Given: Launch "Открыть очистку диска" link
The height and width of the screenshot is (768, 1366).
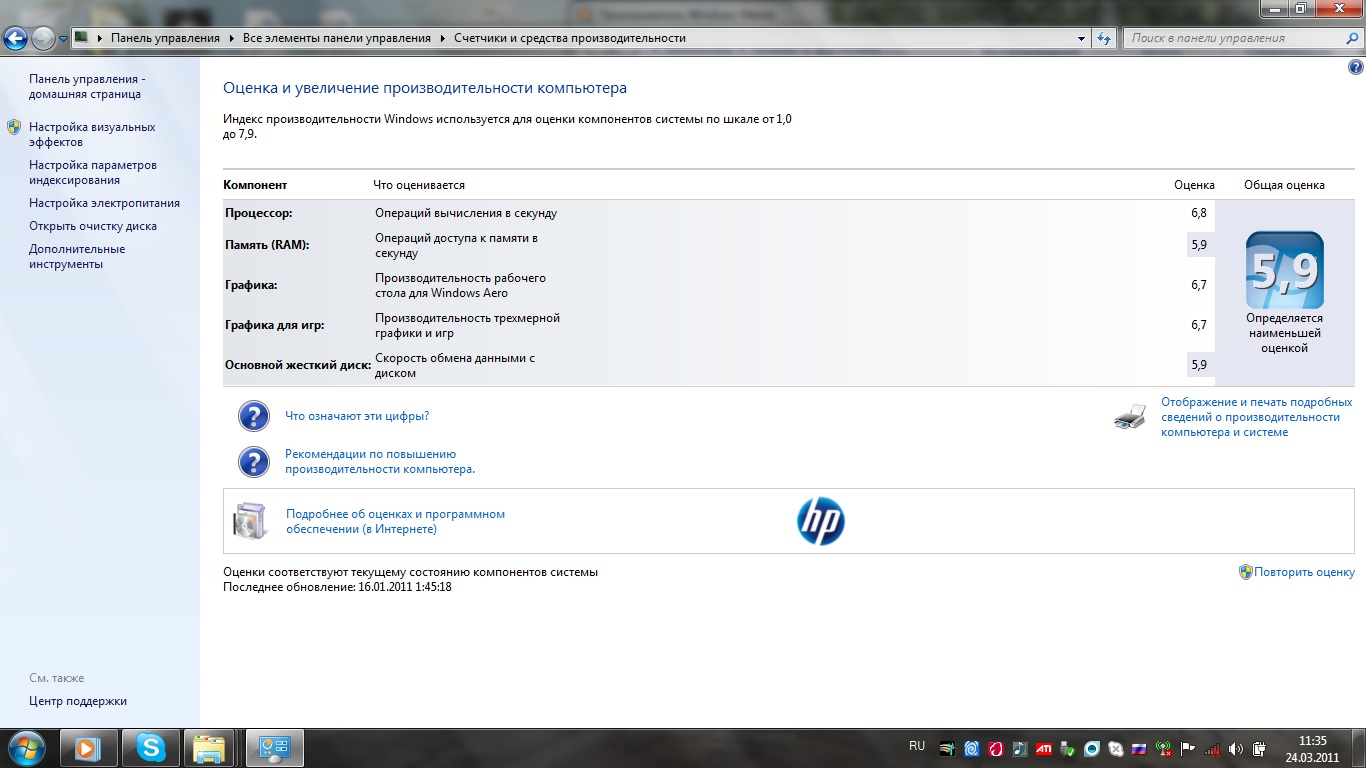Looking at the screenshot, I should (x=93, y=226).
